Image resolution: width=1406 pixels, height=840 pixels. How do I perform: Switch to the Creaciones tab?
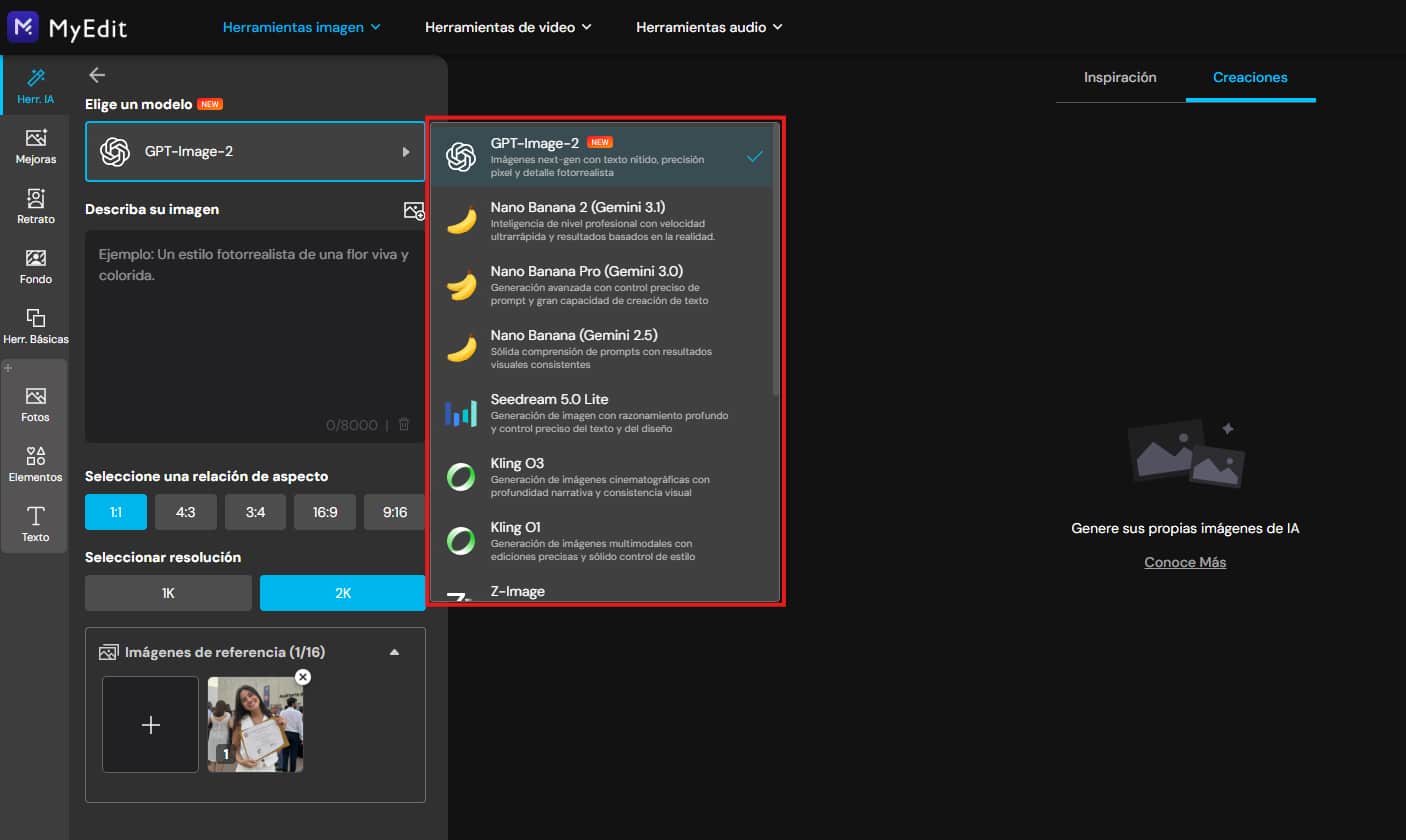pyautogui.click(x=1250, y=77)
